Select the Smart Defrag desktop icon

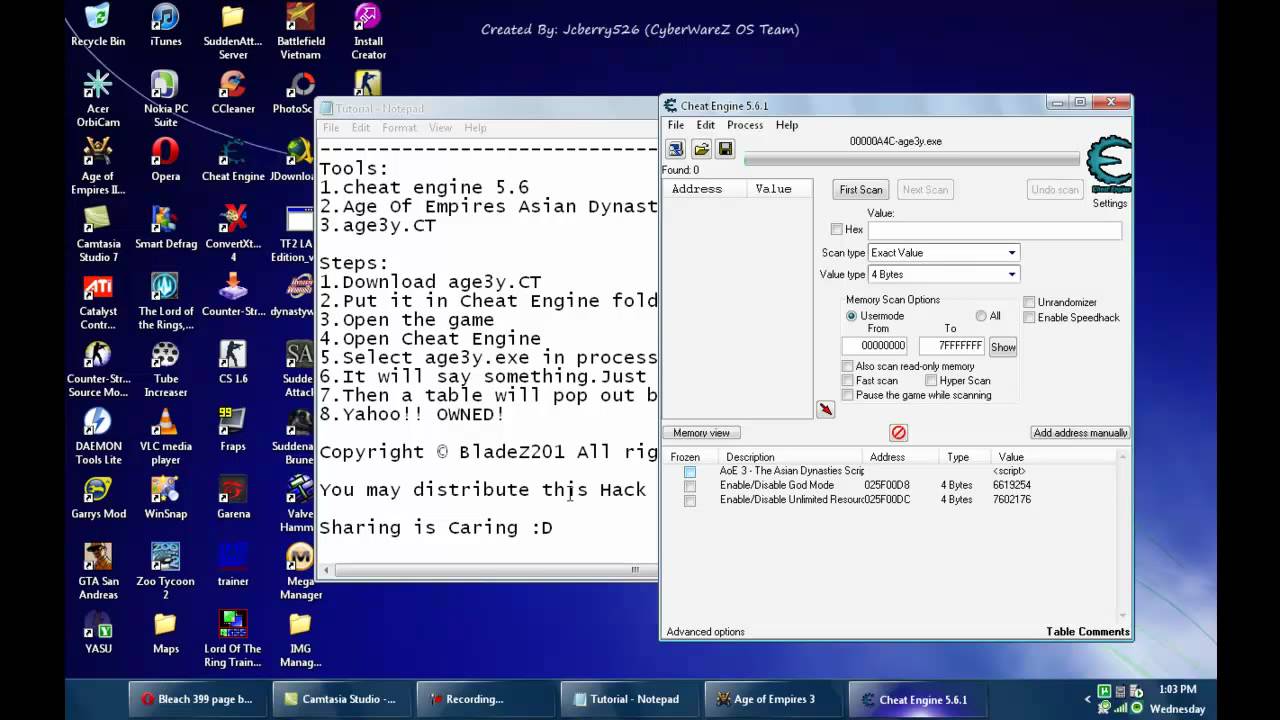pos(165,229)
